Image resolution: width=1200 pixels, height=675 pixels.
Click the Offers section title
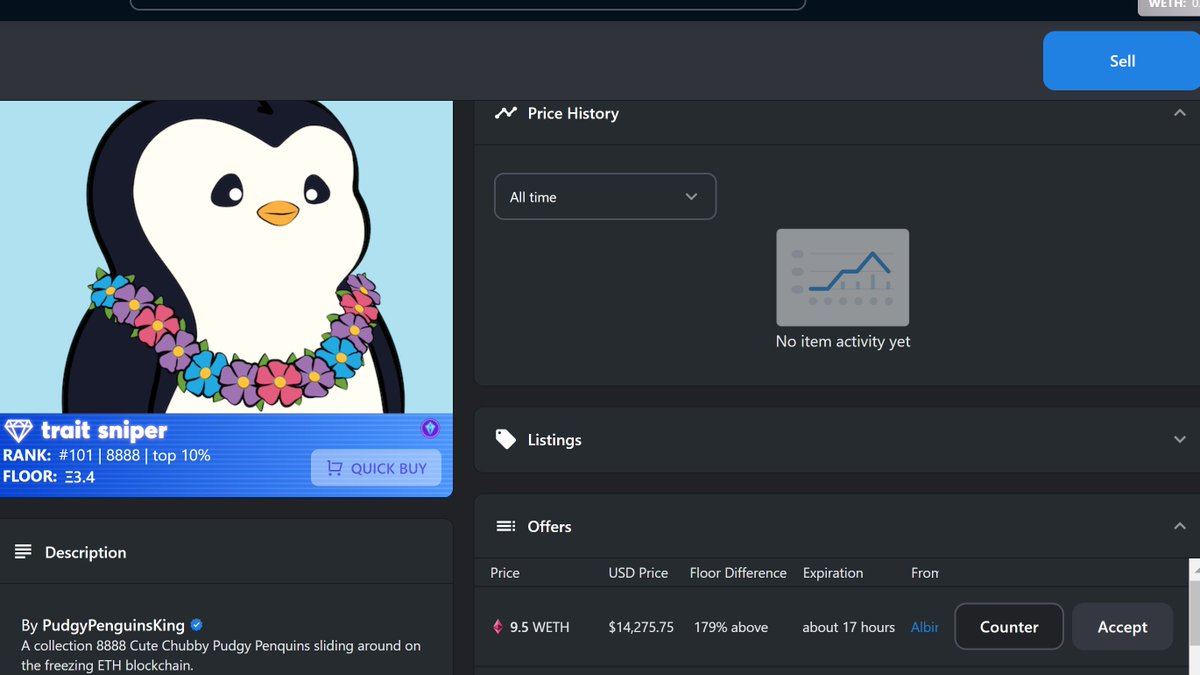[x=550, y=526]
